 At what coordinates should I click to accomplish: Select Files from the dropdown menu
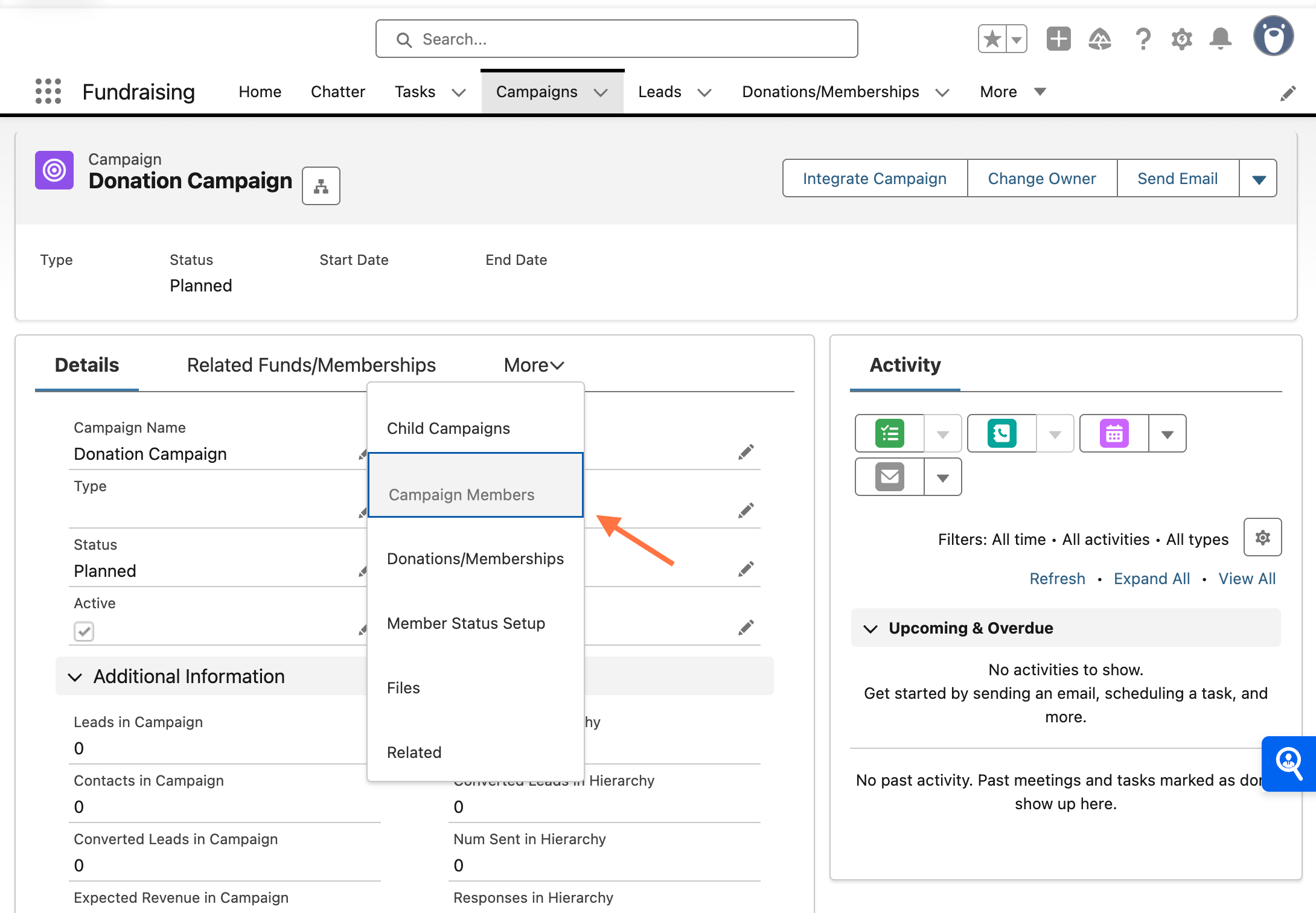coord(476,688)
